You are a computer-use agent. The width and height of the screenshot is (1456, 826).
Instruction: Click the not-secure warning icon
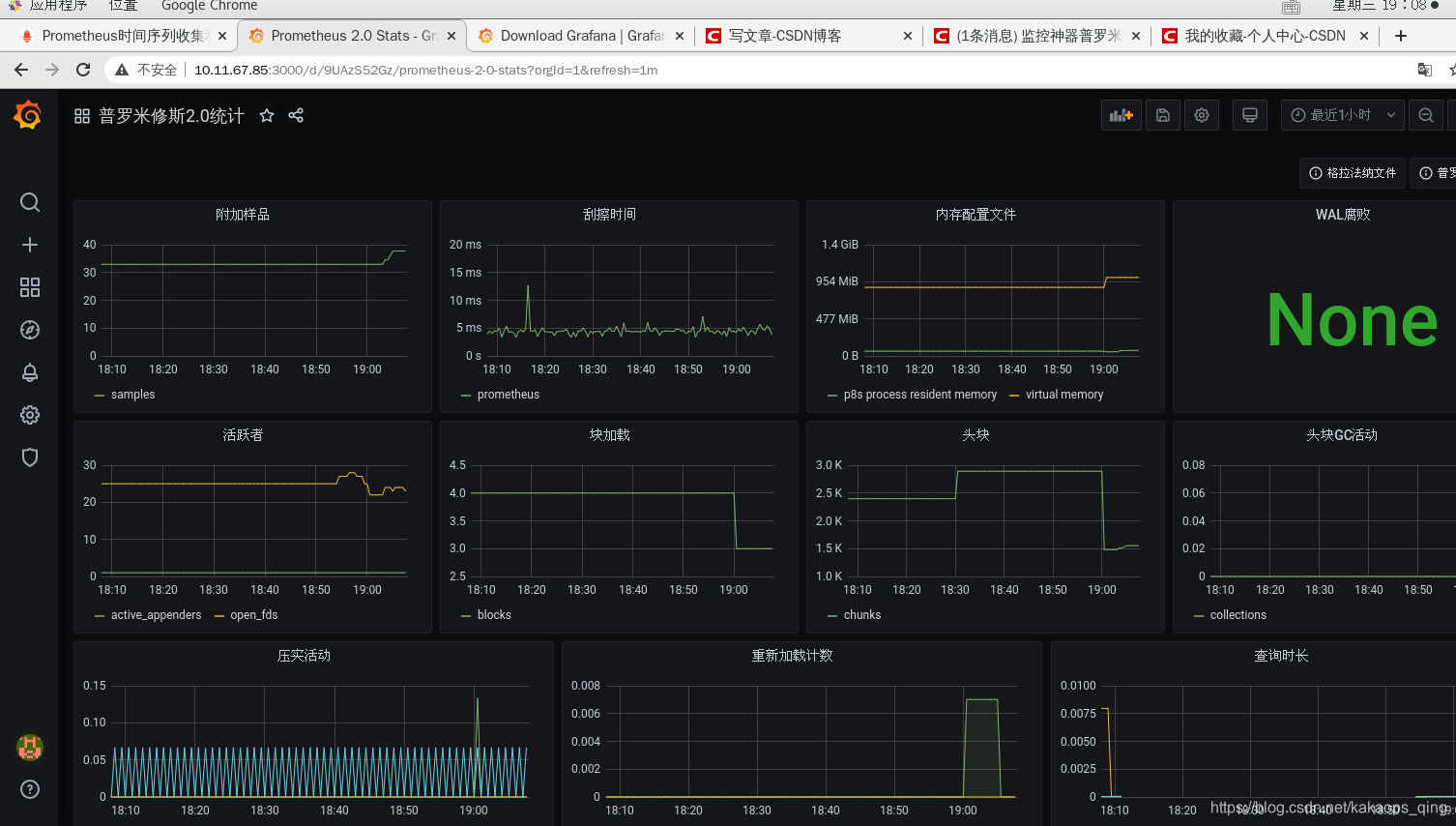click(x=122, y=70)
